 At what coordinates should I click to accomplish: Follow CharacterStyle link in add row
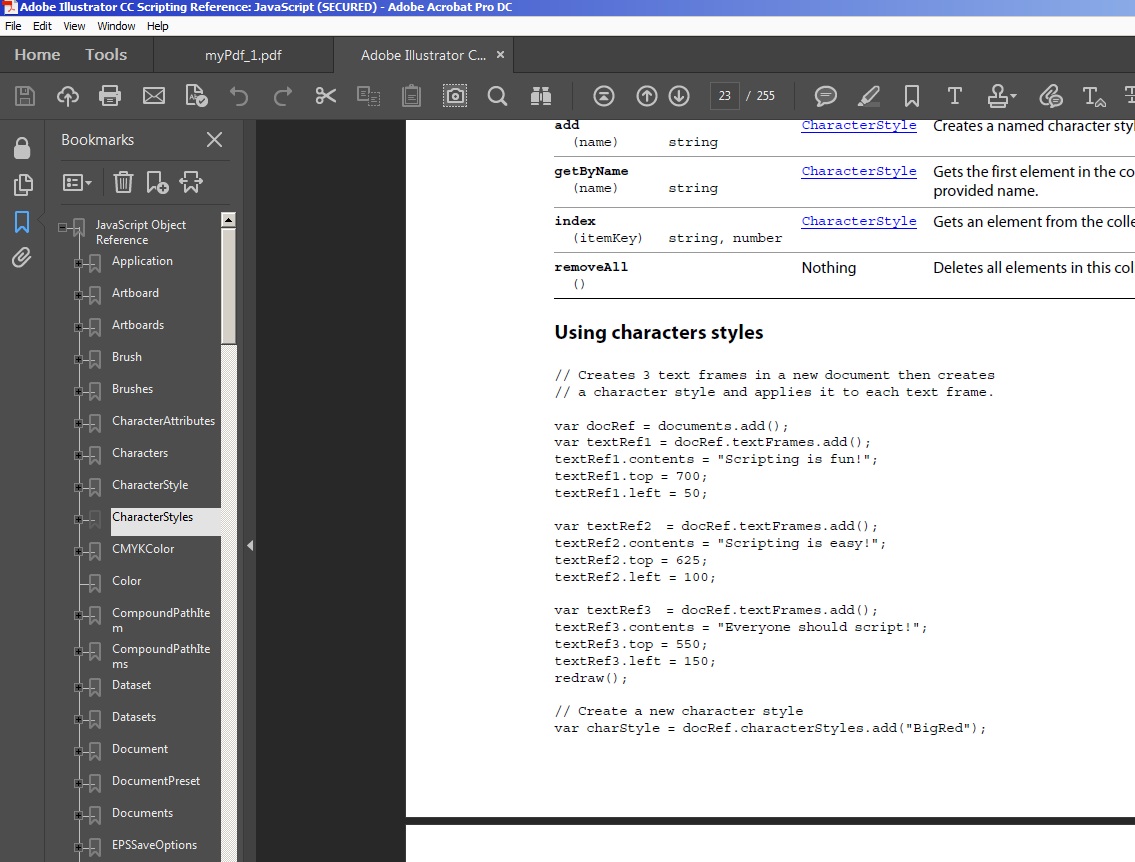pos(858,125)
